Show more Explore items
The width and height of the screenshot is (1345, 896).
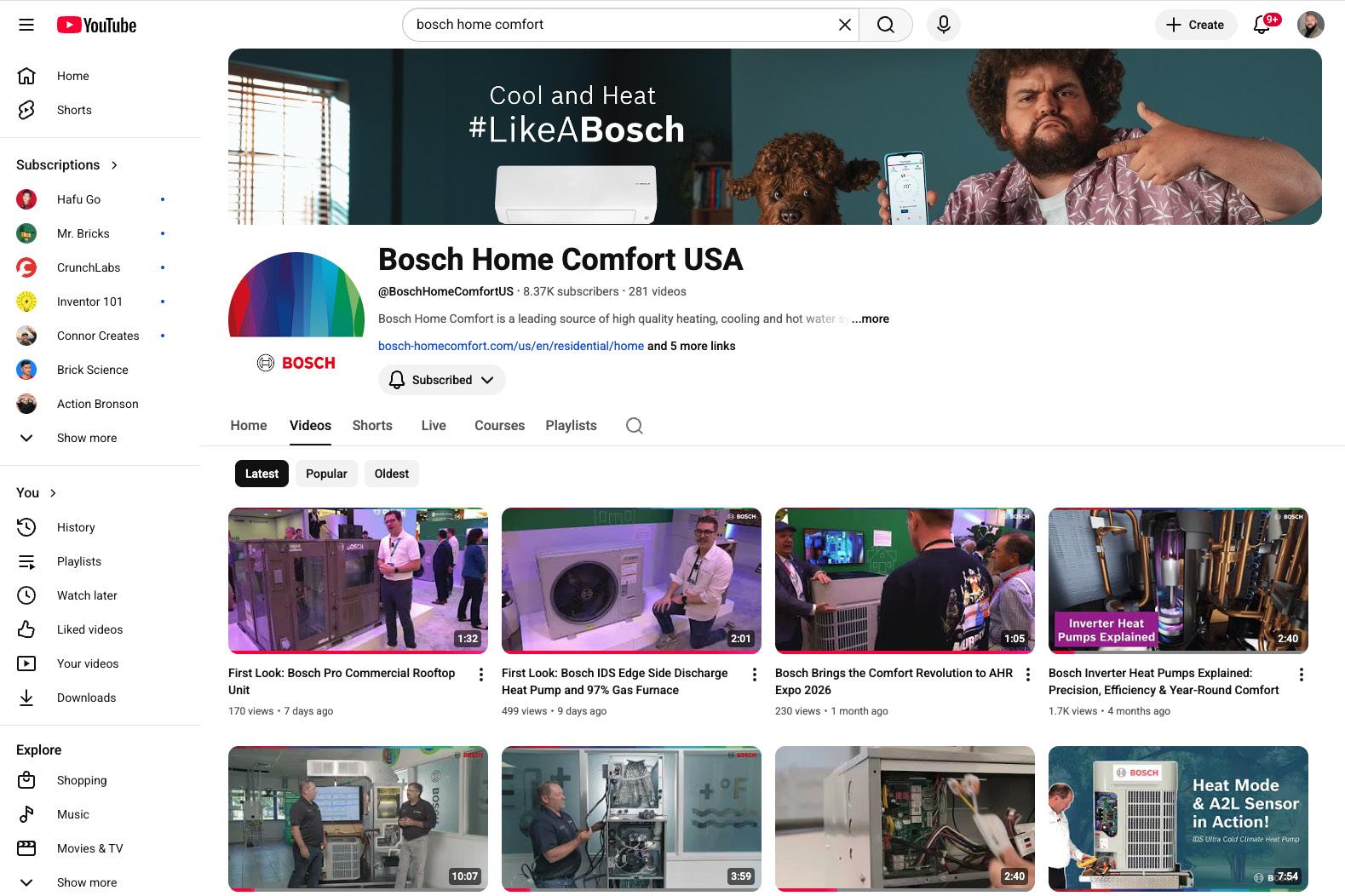(x=101, y=882)
